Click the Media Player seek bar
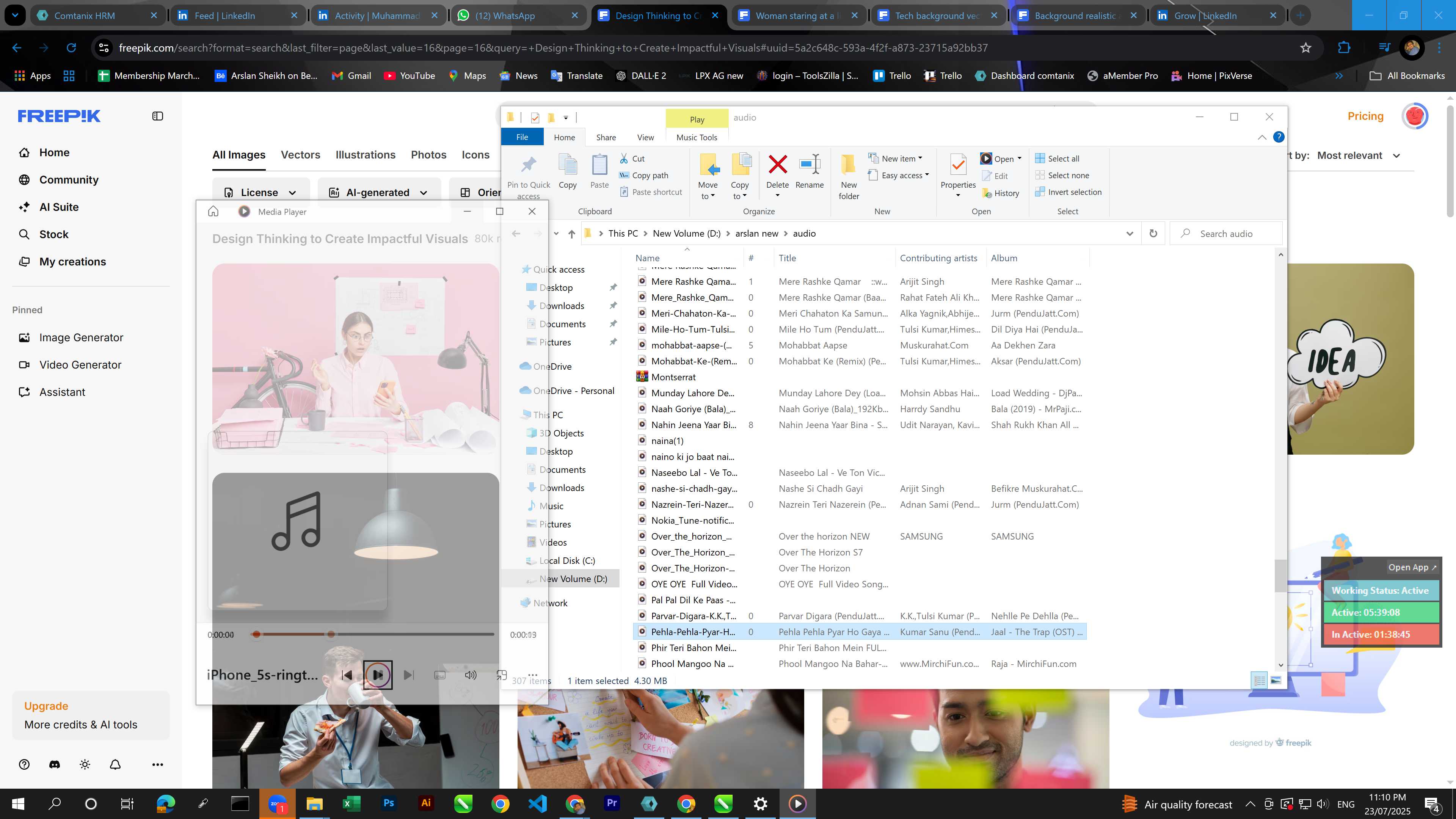Viewport: 1456px width, 819px height. point(373,634)
